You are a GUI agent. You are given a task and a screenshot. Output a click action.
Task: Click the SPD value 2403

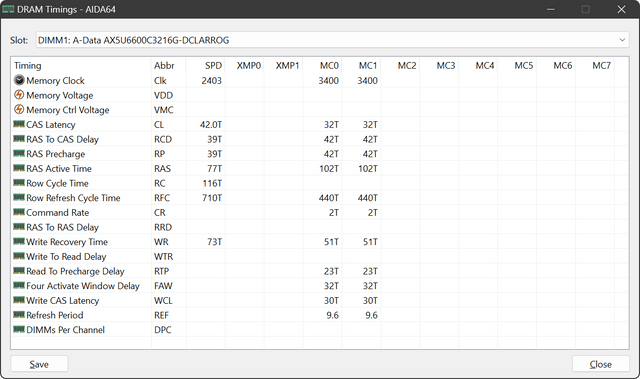(x=211, y=81)
